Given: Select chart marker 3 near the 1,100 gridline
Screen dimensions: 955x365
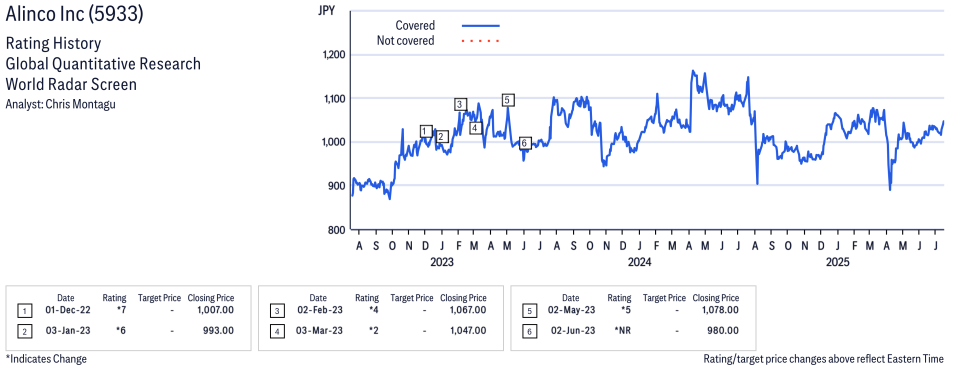Looking at the screenshot, I should click(x=460, y=104).
